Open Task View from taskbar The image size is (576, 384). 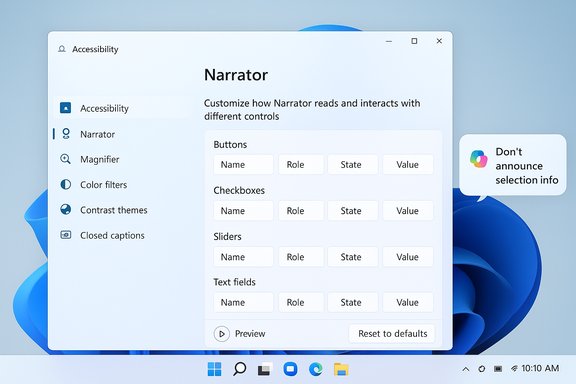[x=265, y=369]
